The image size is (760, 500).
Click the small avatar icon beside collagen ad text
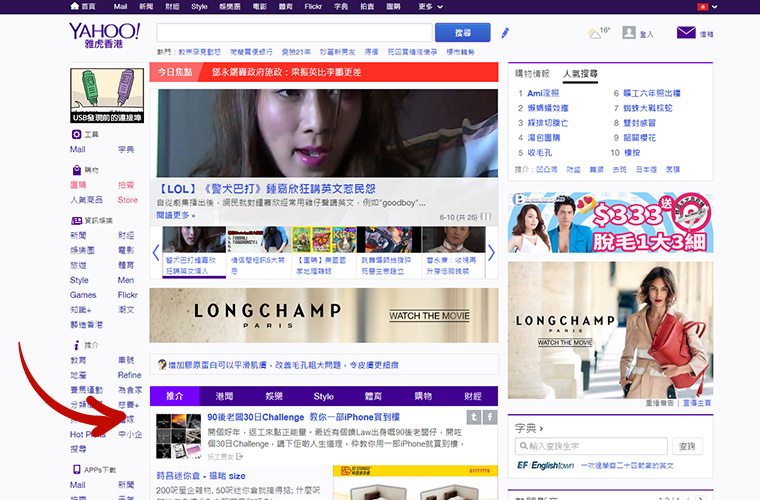[162, 364]
